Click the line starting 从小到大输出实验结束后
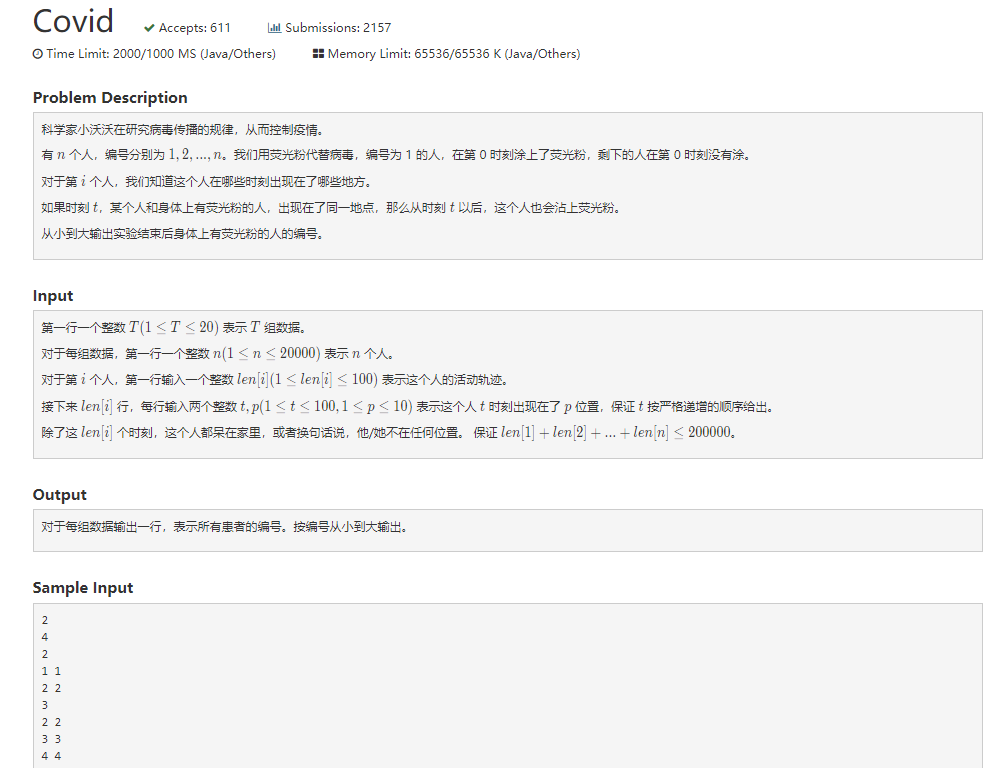Image resolution: width=995 pixels, height=768 pixels. (184, 234)
